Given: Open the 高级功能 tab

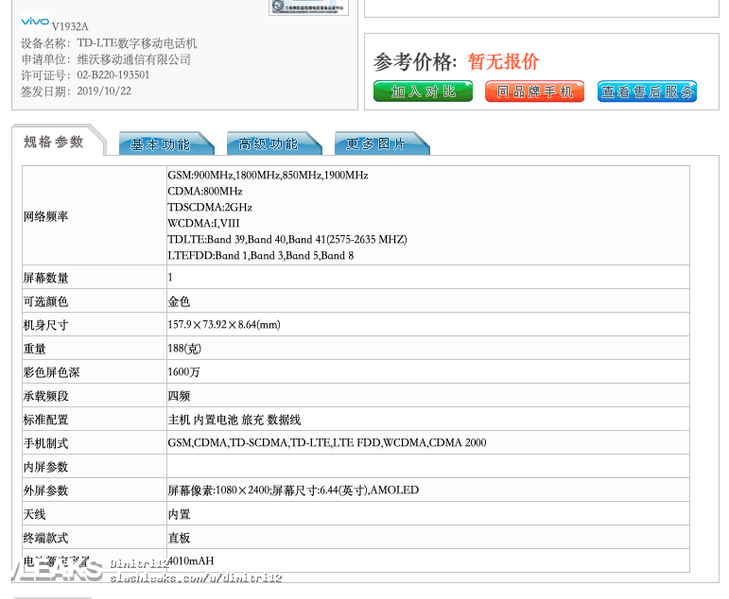Looking at the screenshot, I should pyautogui.click(x=269, y=144).
